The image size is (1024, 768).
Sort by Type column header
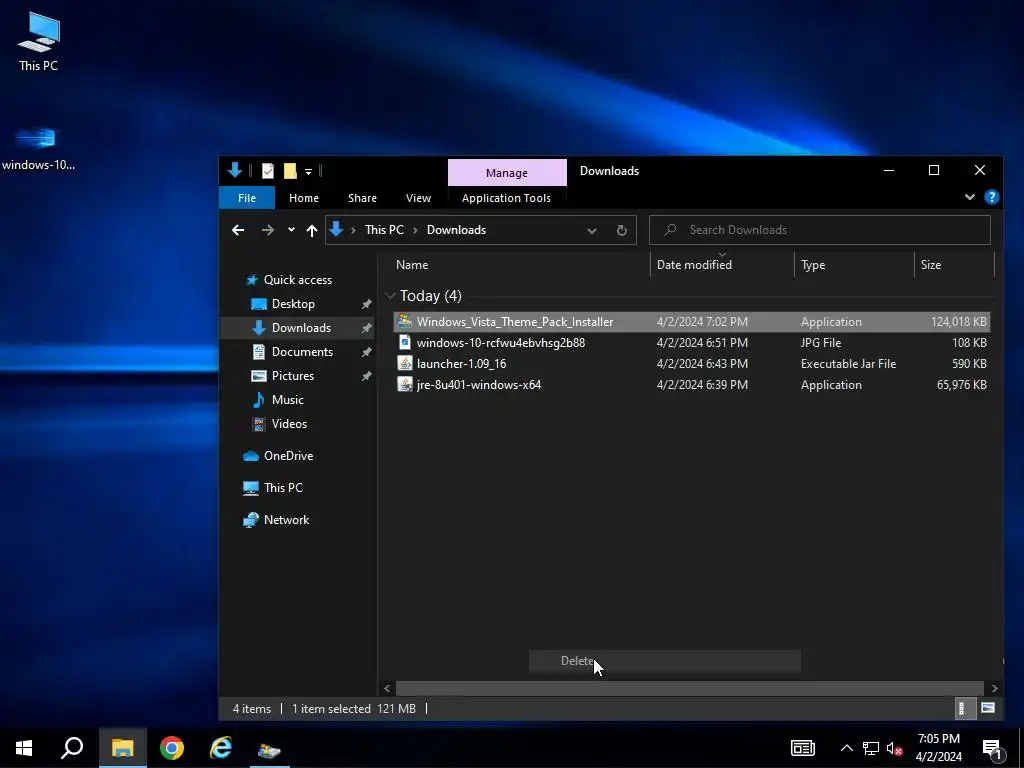point(854,264)
